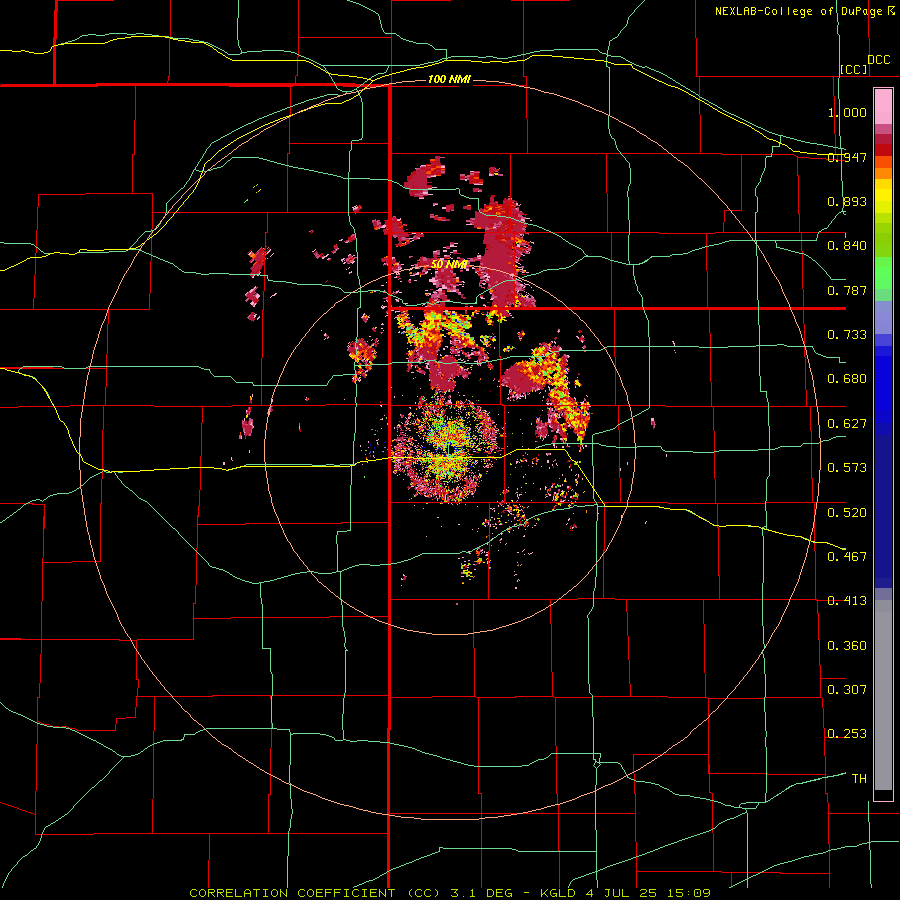Viewport: 900px width, 900px height.
Task: Select the 0.467 scale value
Action: pyautogui.click(x=847, y=557)
